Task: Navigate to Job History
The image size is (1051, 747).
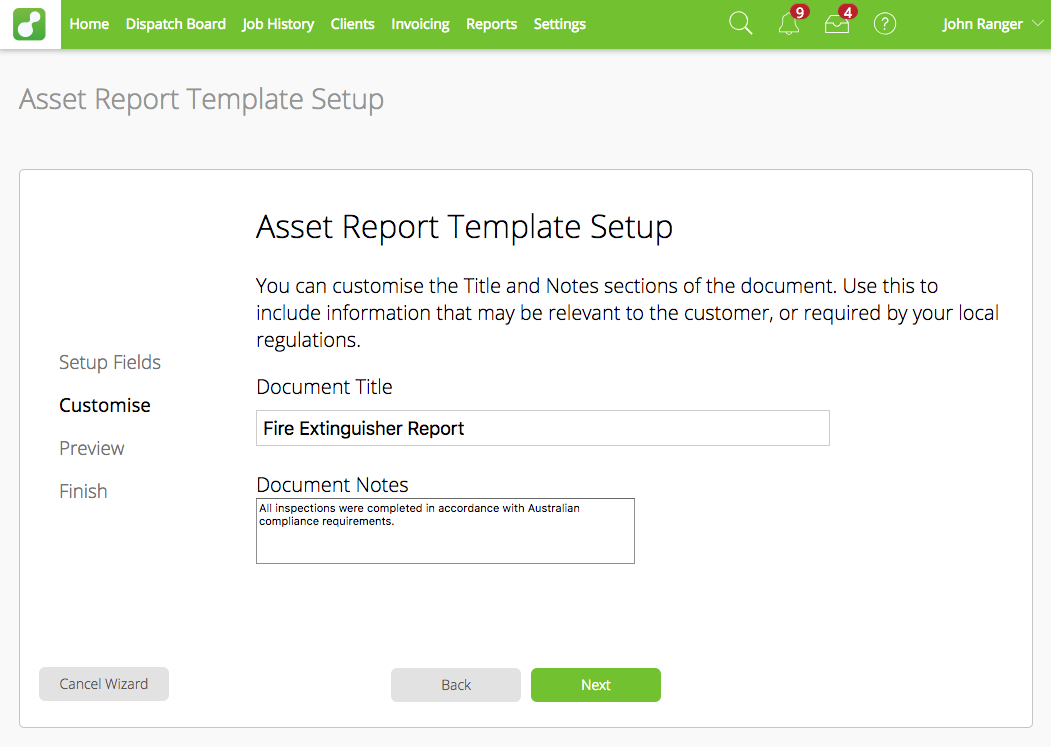Action: (x=277, y=23)
